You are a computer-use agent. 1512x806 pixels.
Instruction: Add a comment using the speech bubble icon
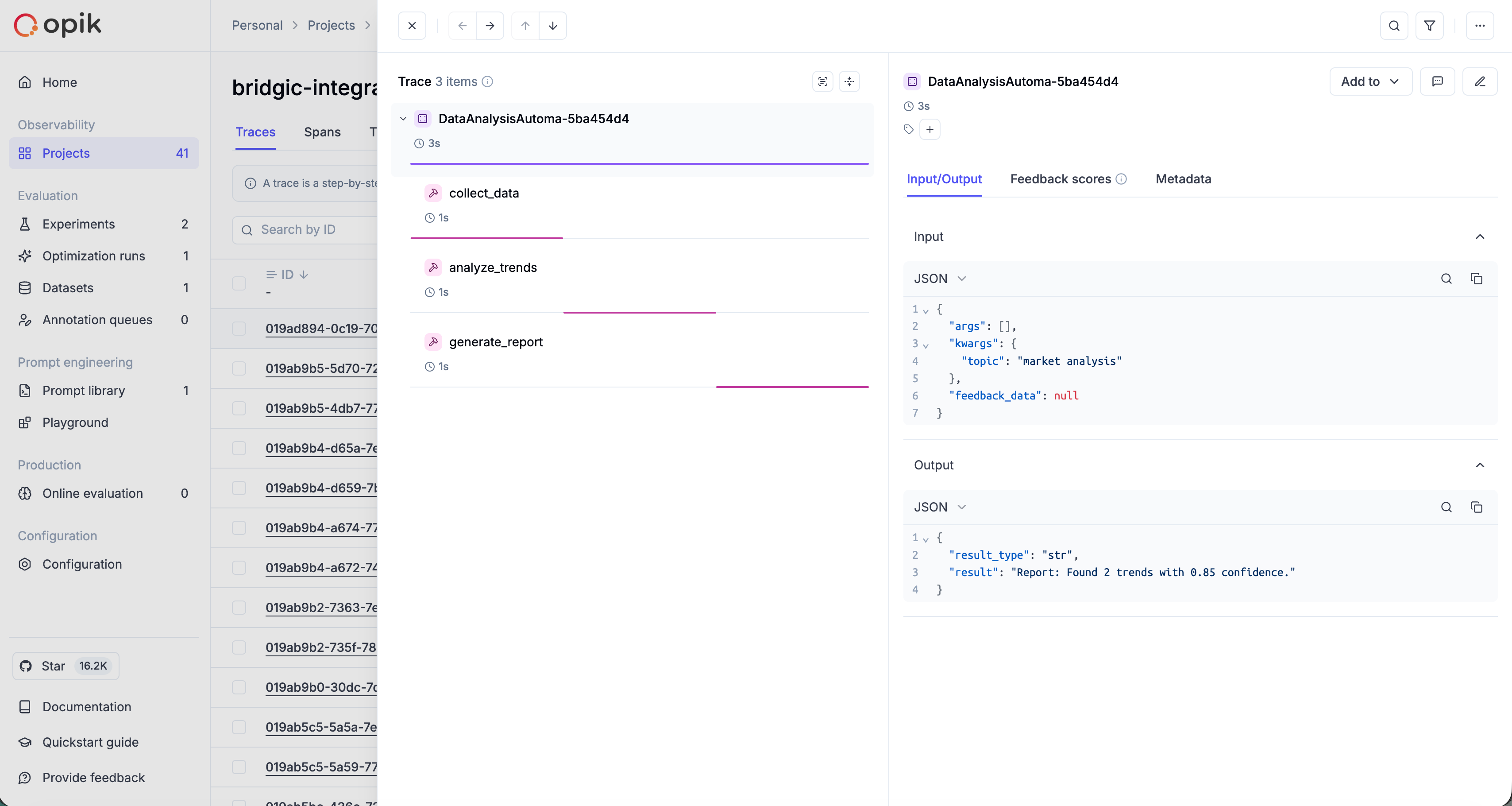1438,81
